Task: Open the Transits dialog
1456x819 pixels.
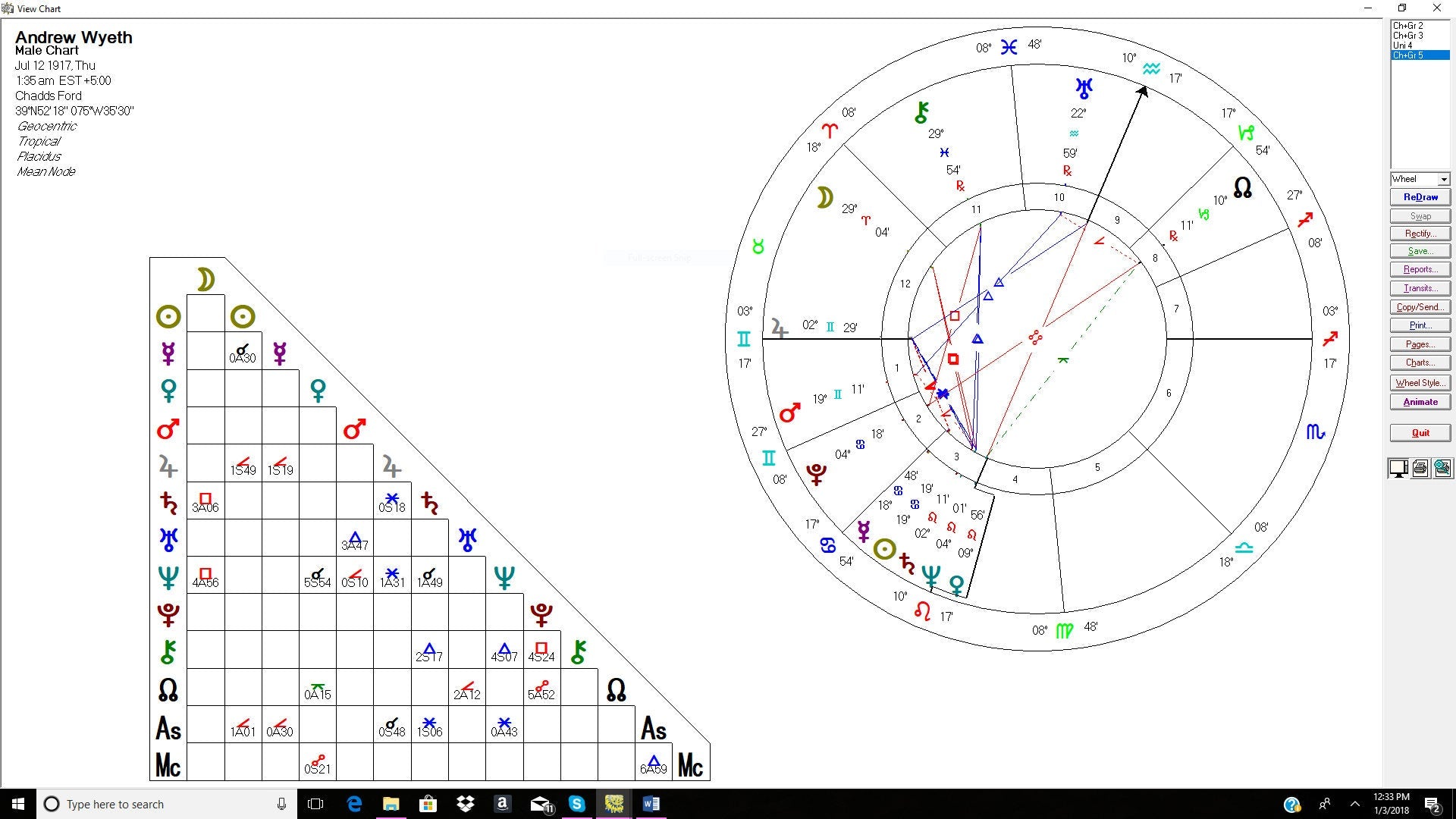Action: tap(1420, 288)
